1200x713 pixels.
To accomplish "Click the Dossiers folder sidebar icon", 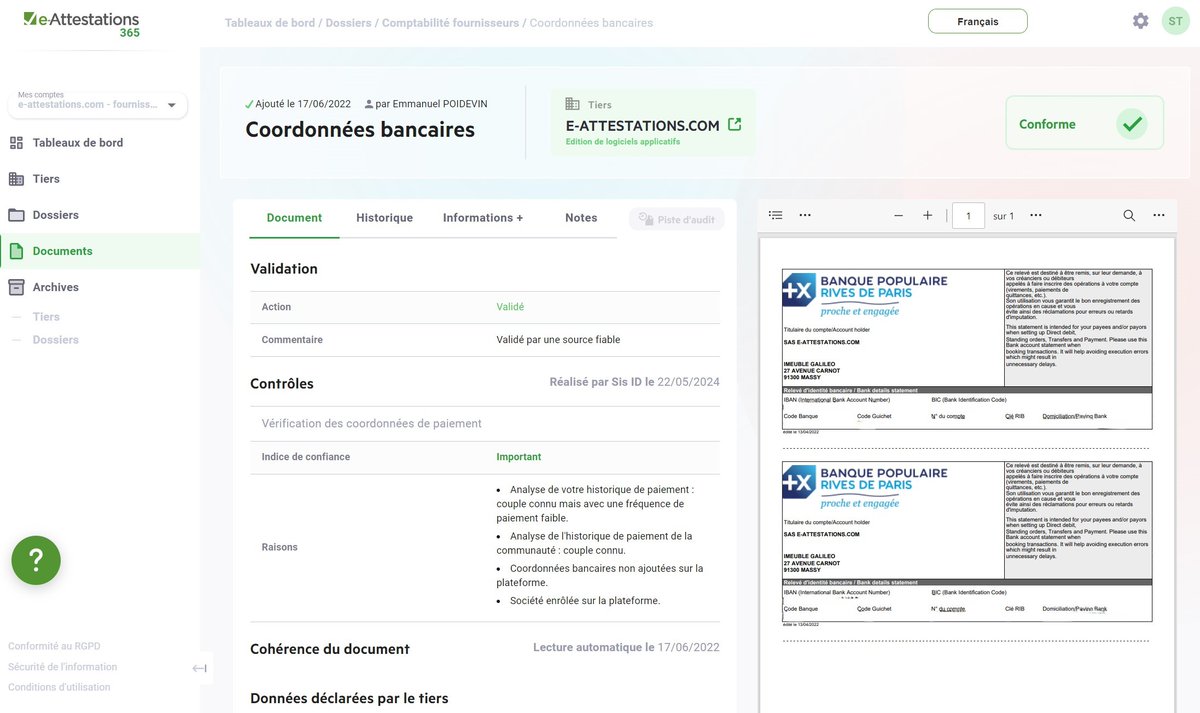I will tap(16, 215).
